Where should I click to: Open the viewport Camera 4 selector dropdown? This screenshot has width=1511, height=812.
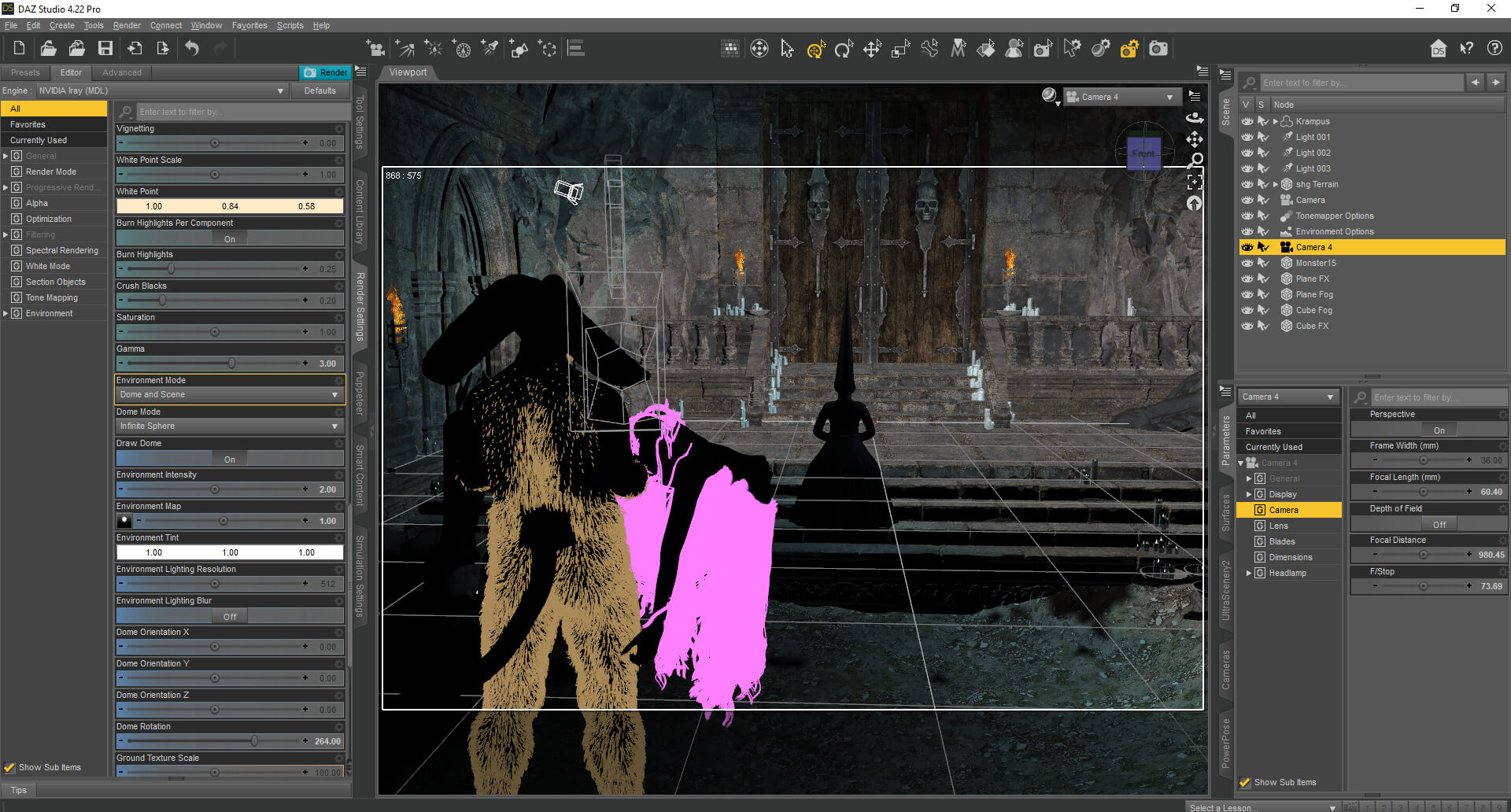coord(1121,97)
